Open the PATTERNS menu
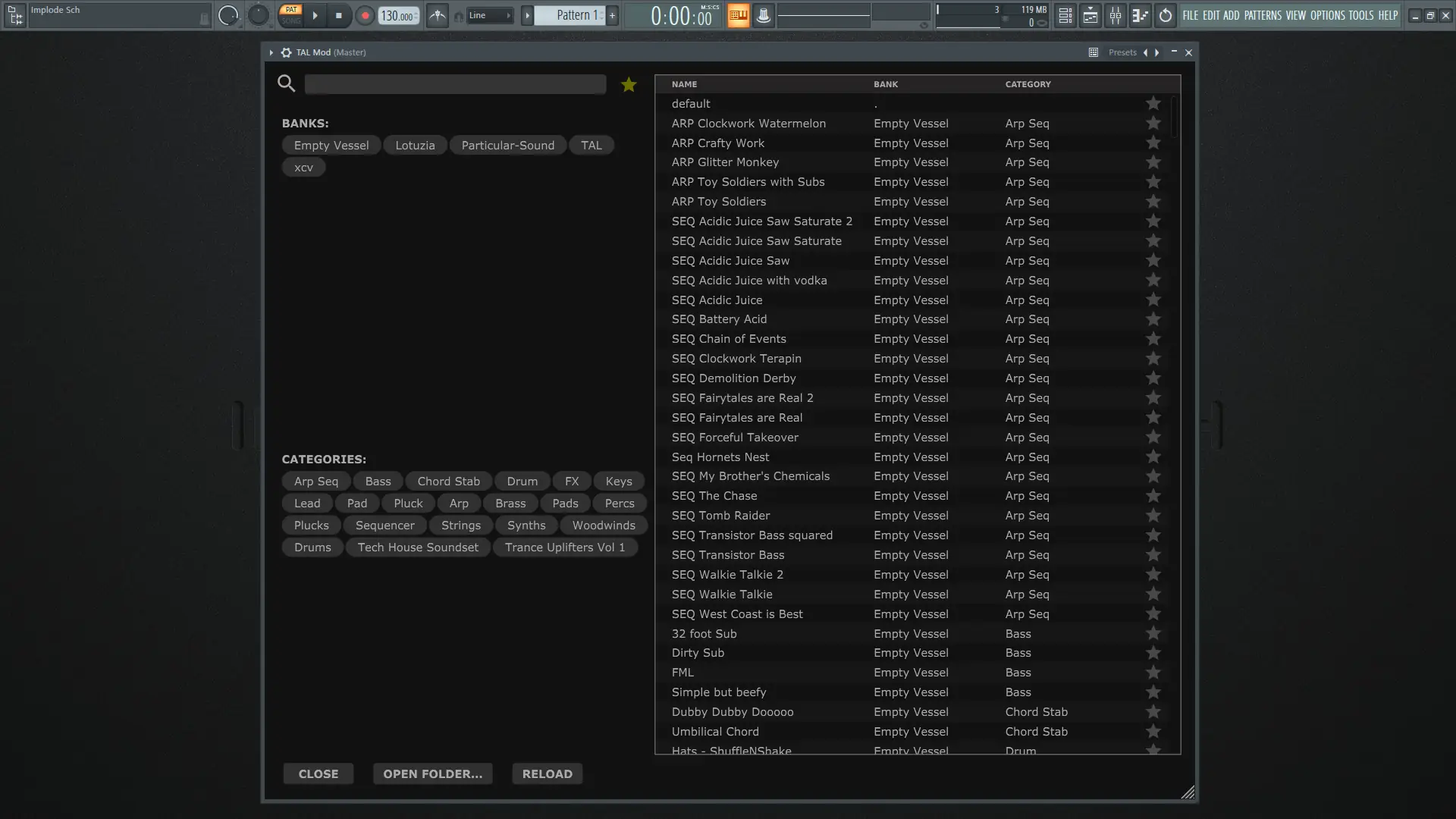1456x819 pixels. coord(1263,15)
